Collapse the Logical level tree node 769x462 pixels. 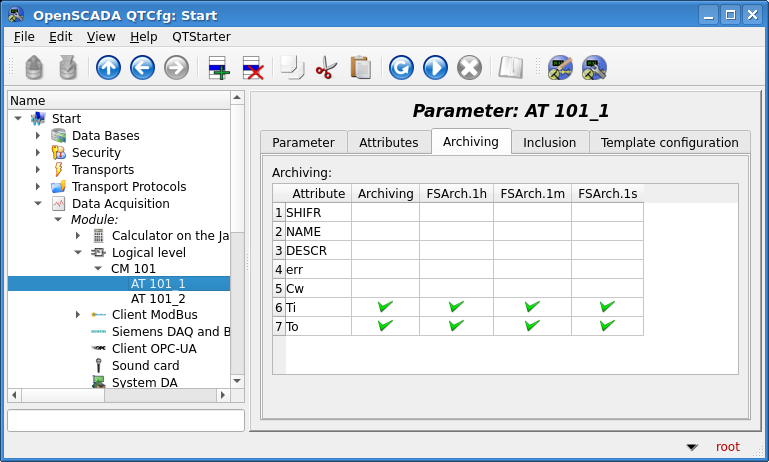click(78, 253)
